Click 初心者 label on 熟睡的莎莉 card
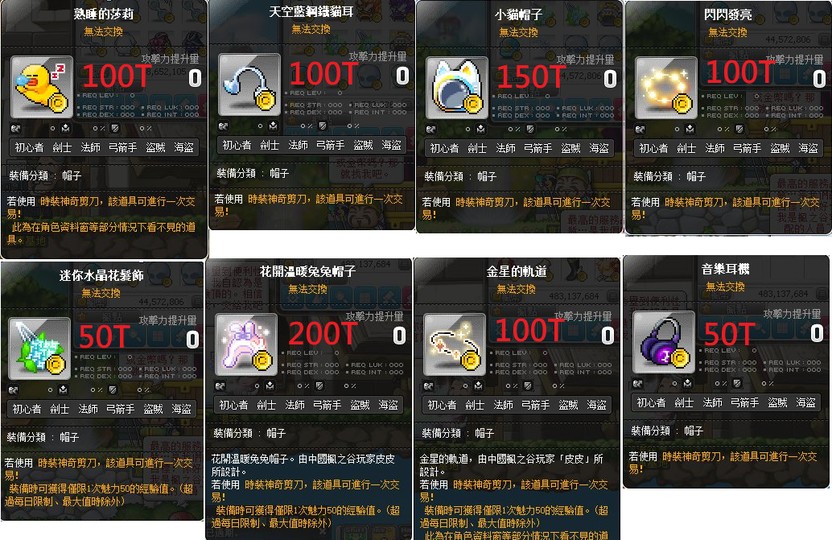The width and height of the screenshot is (832, 540). click(x=29, y=147)
